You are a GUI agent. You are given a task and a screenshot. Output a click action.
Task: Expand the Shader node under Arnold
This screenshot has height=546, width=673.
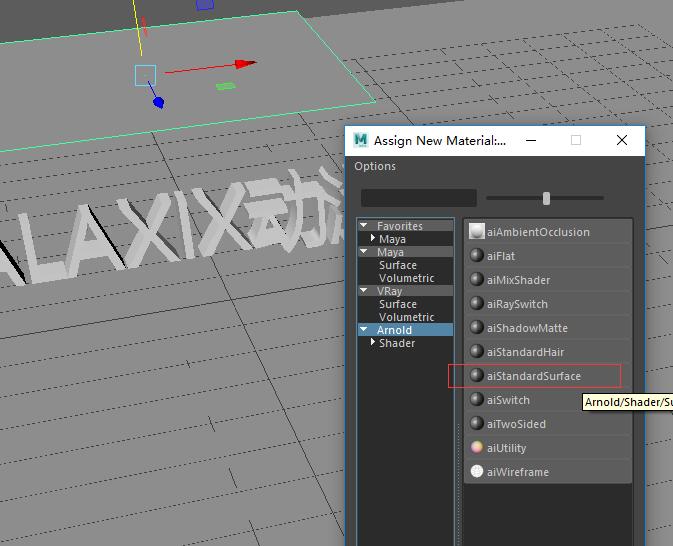(x=373, y=342)
